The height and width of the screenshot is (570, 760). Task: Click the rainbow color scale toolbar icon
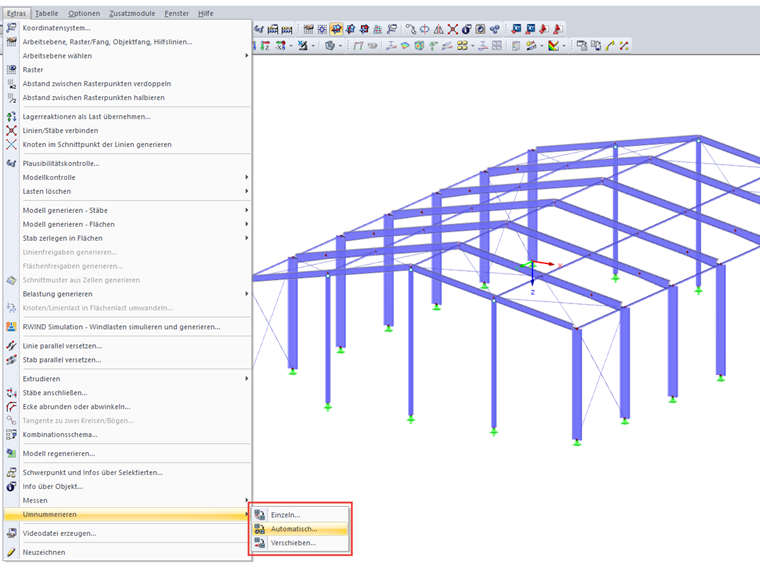click(x=553, y=46)
